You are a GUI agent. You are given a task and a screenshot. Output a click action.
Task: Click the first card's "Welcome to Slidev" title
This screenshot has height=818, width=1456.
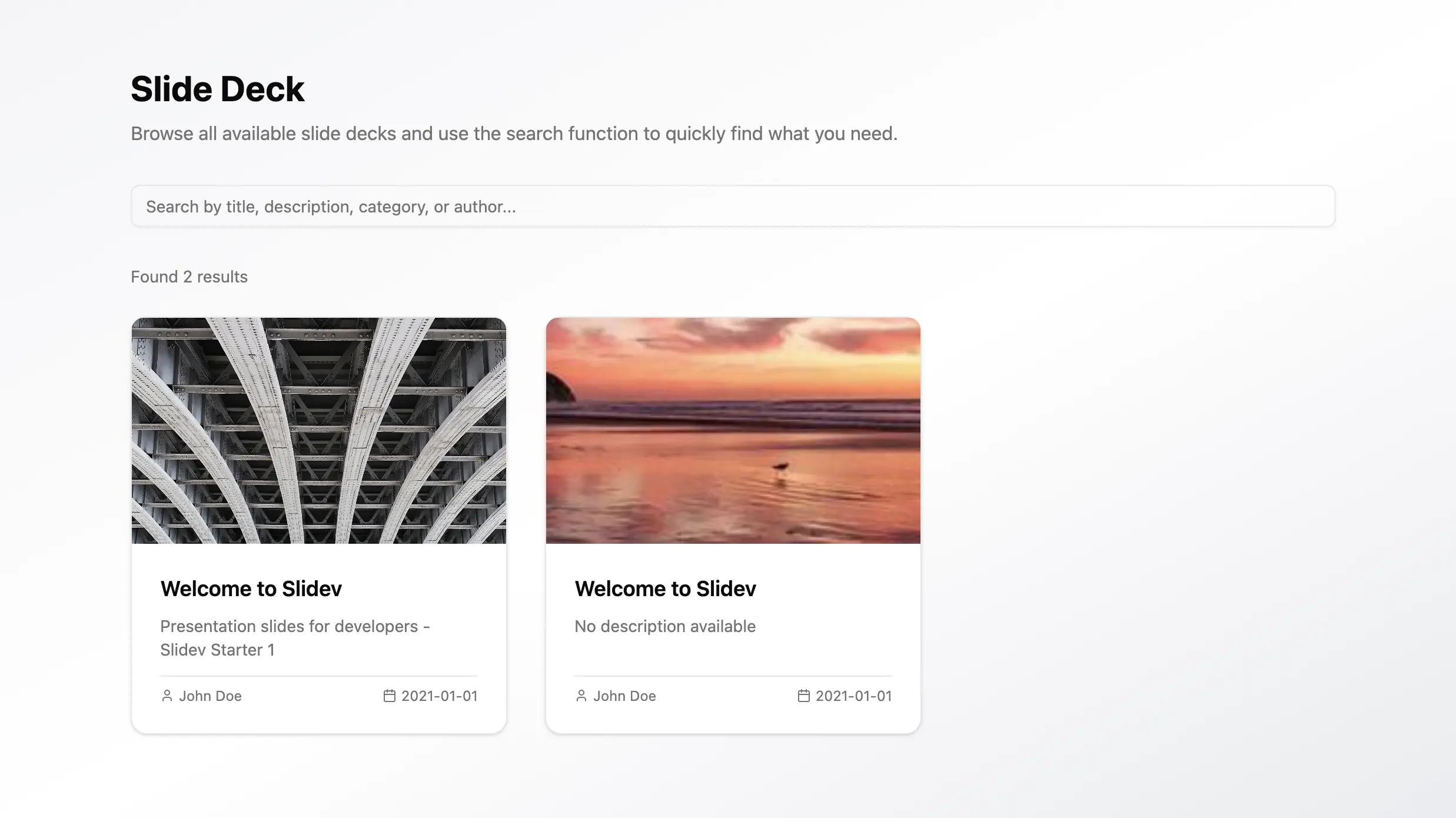[251, 588]
